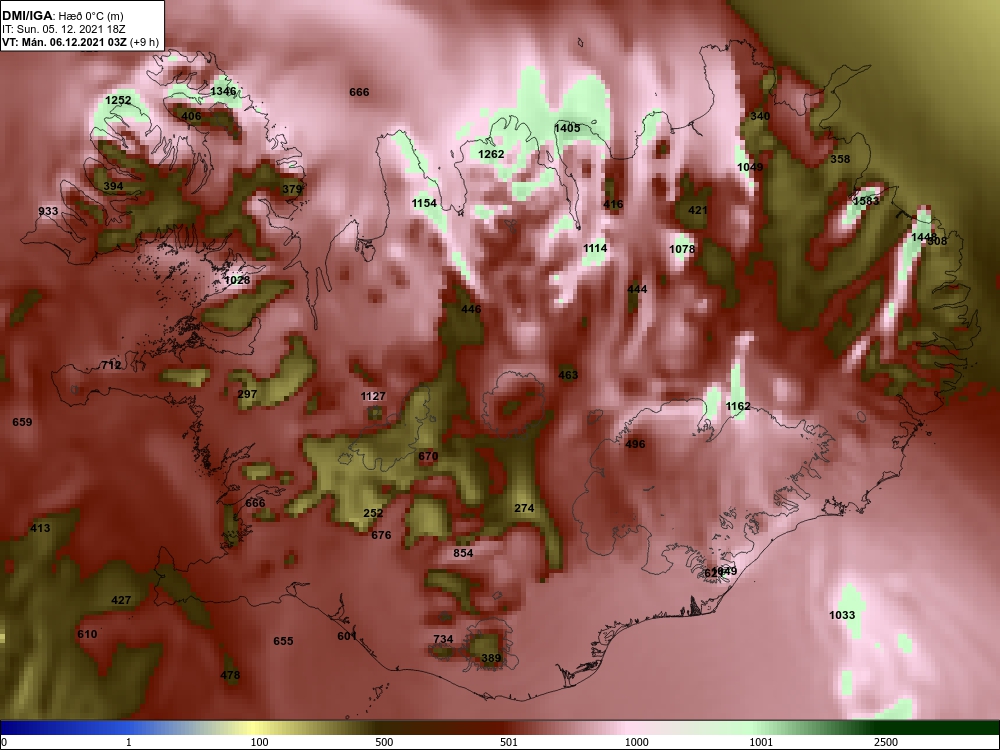Click the map value 659 over the western sea
The height and width of the screenshot is (750, 1000).
(22, 422)
